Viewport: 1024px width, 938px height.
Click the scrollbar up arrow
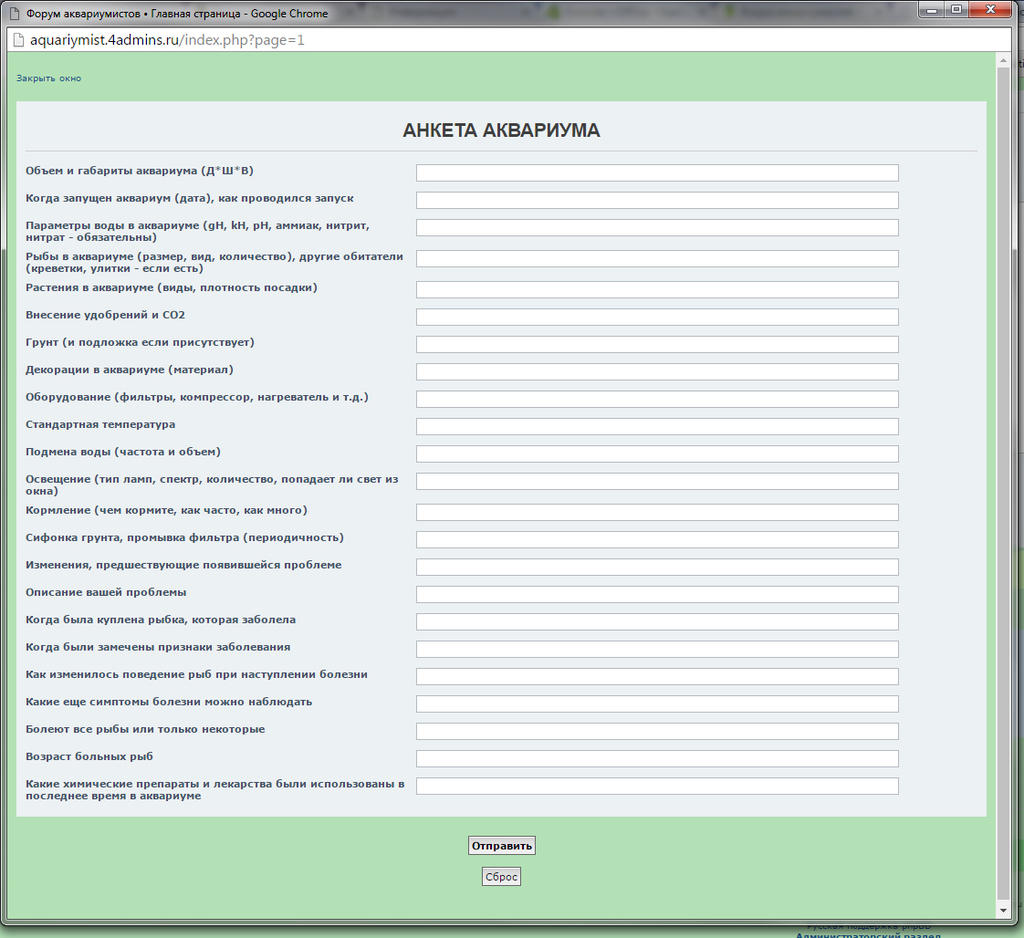pyautogui.click(x=1003, y=61)
